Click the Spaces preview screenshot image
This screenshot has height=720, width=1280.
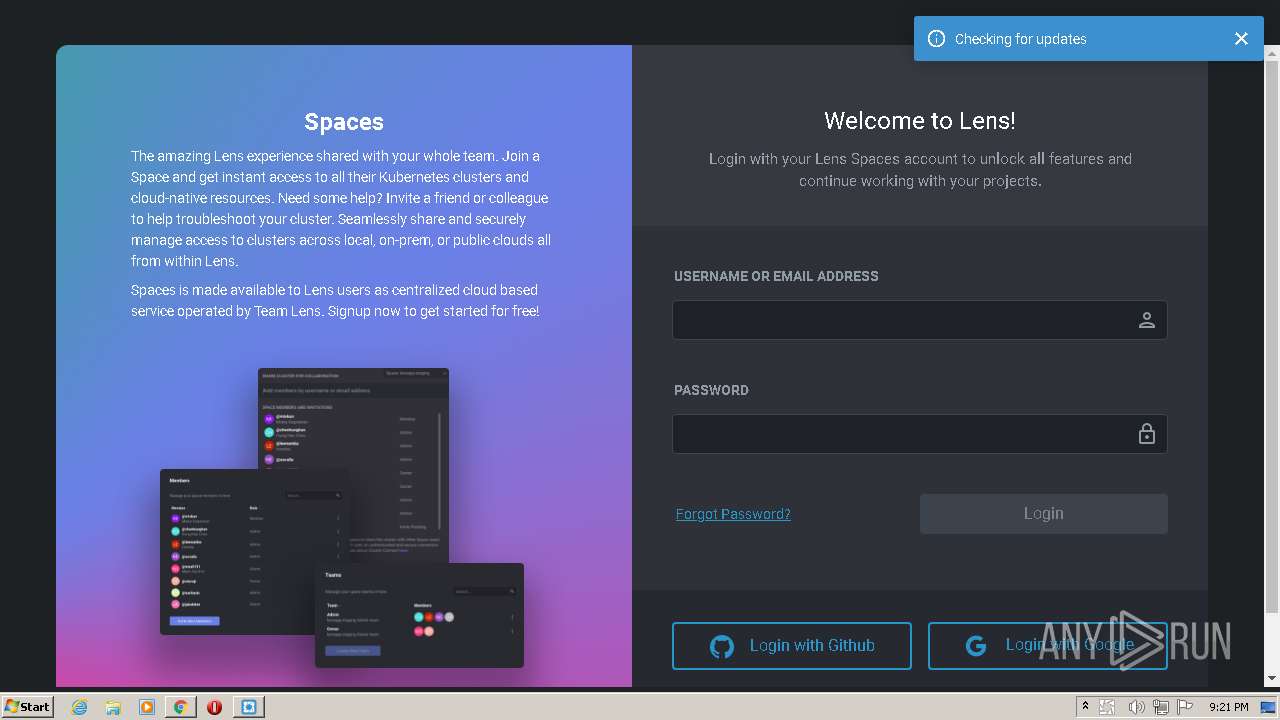click(x=342, y=518)
